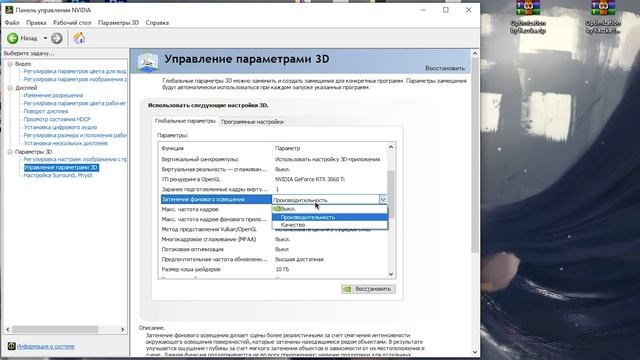Click the settings list scroll up arrow
This screenshot has height=360, width=640.
pyautogui.click(x=391, y=147)
